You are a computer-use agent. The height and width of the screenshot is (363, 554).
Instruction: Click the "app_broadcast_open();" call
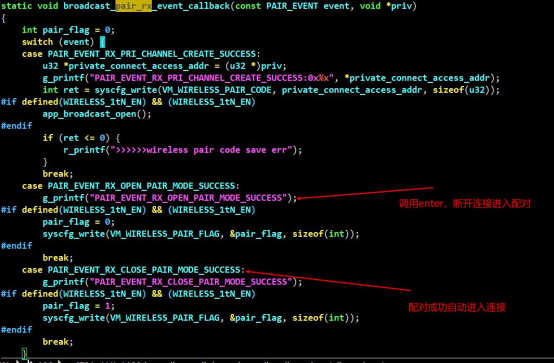97,114
